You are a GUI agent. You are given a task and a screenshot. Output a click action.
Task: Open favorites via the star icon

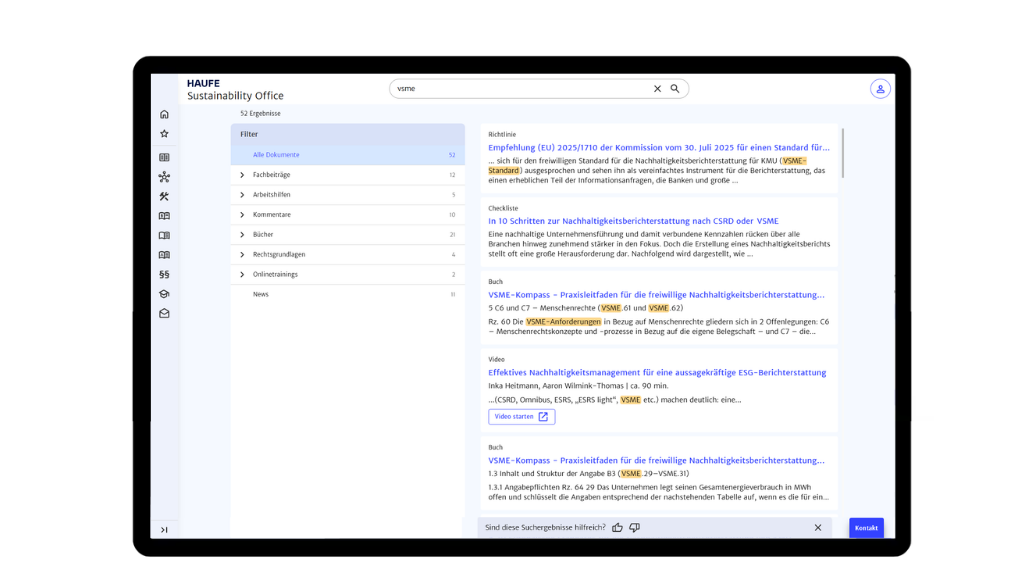164,134
